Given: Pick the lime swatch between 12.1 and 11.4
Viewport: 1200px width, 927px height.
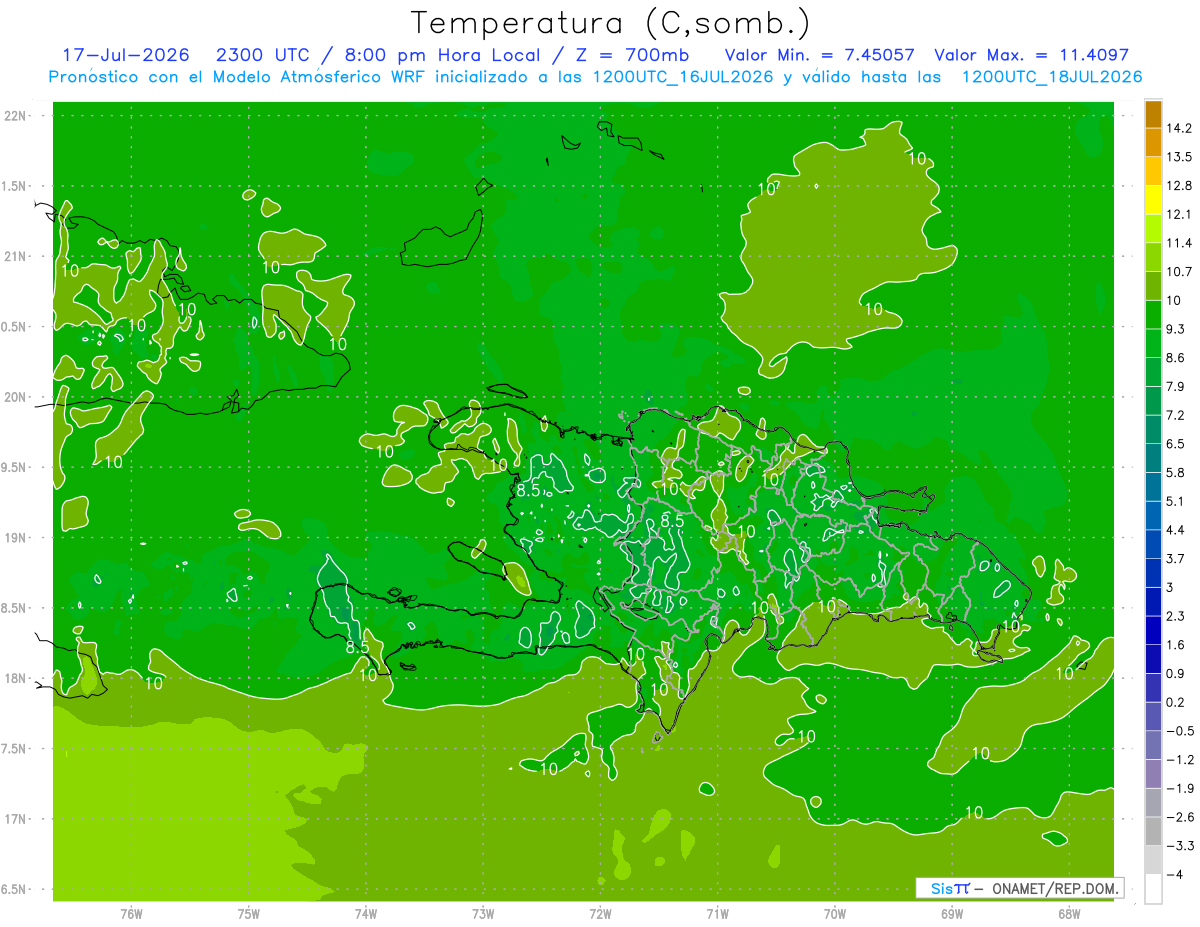Looking at the screenshot, I should (x=1153, y=229).
